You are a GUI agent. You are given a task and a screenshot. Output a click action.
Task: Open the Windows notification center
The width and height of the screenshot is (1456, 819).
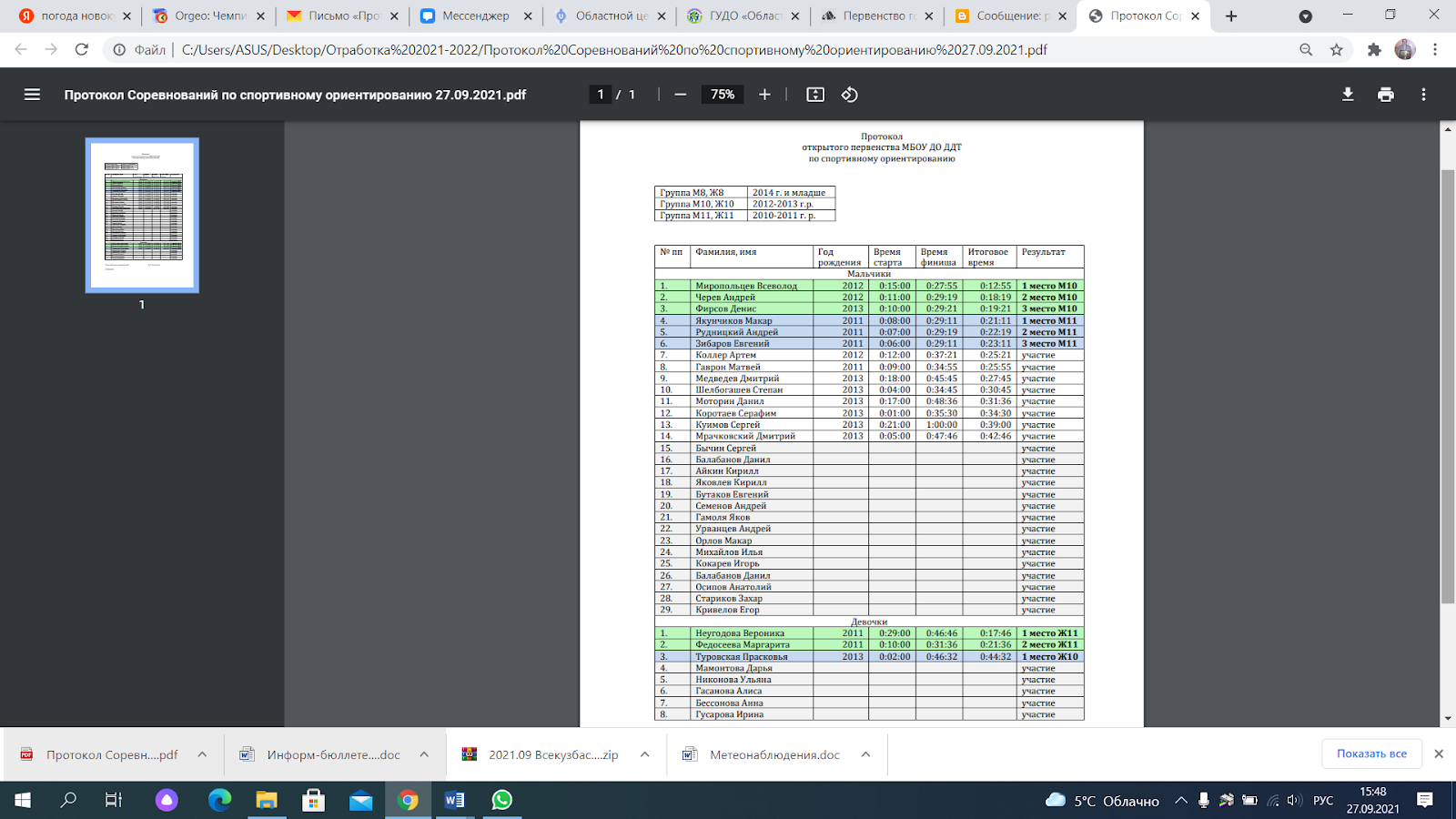(x=1425, y=801)
